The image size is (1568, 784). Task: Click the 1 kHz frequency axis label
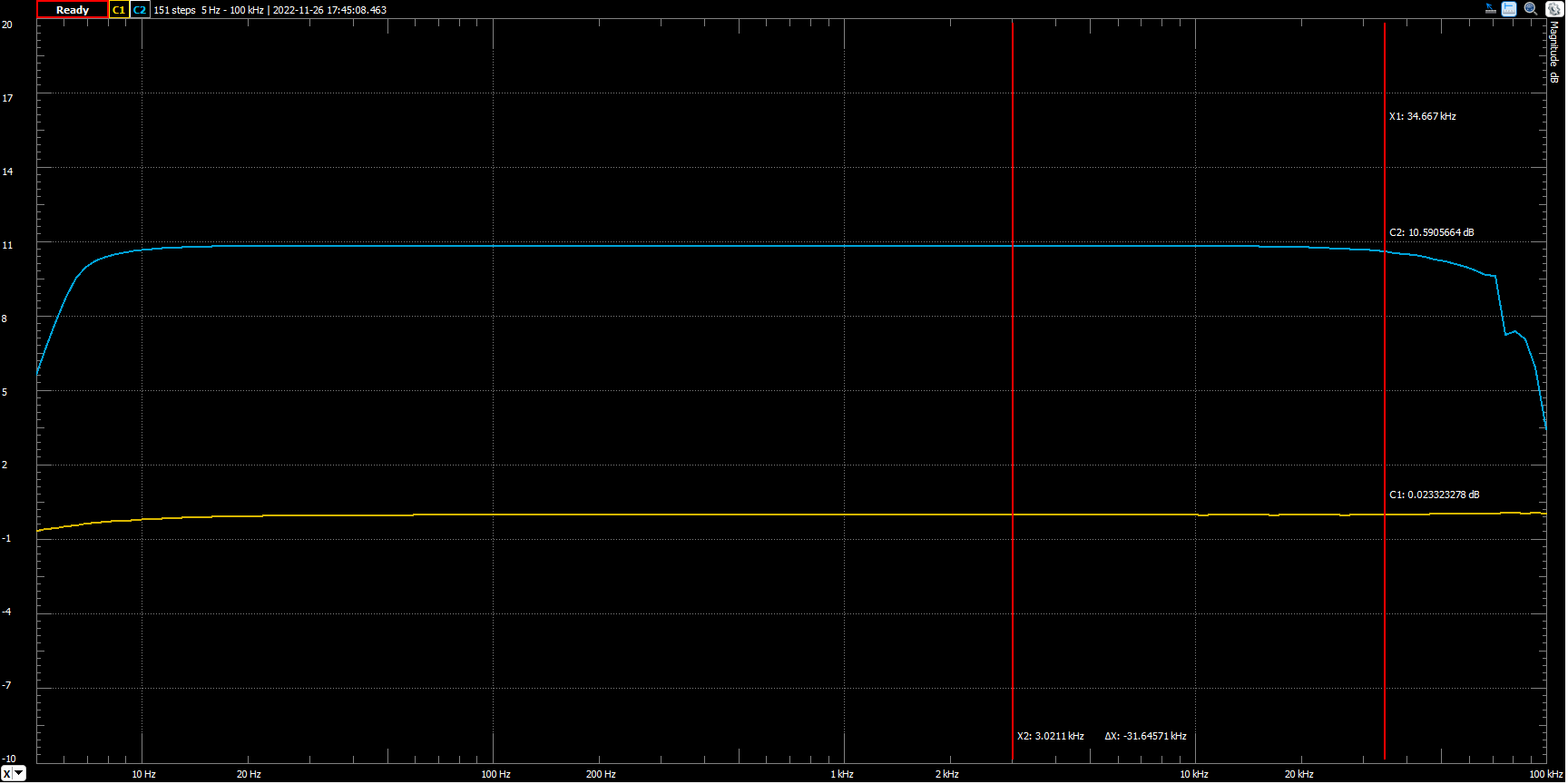(x=842, y=774)
